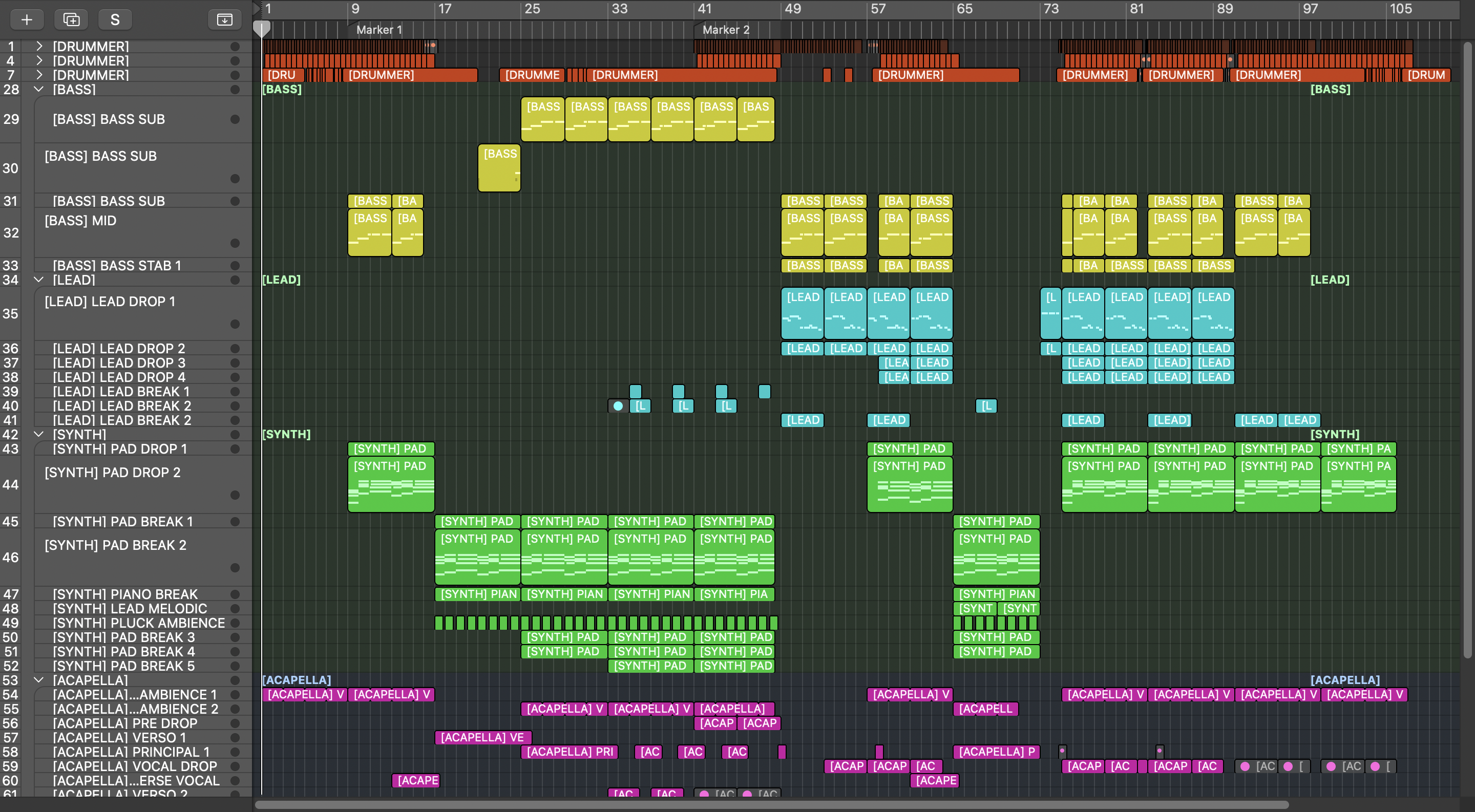1475x812 pixels.
Task: Click the add new track plus button
Action: [x=26, y=19]
